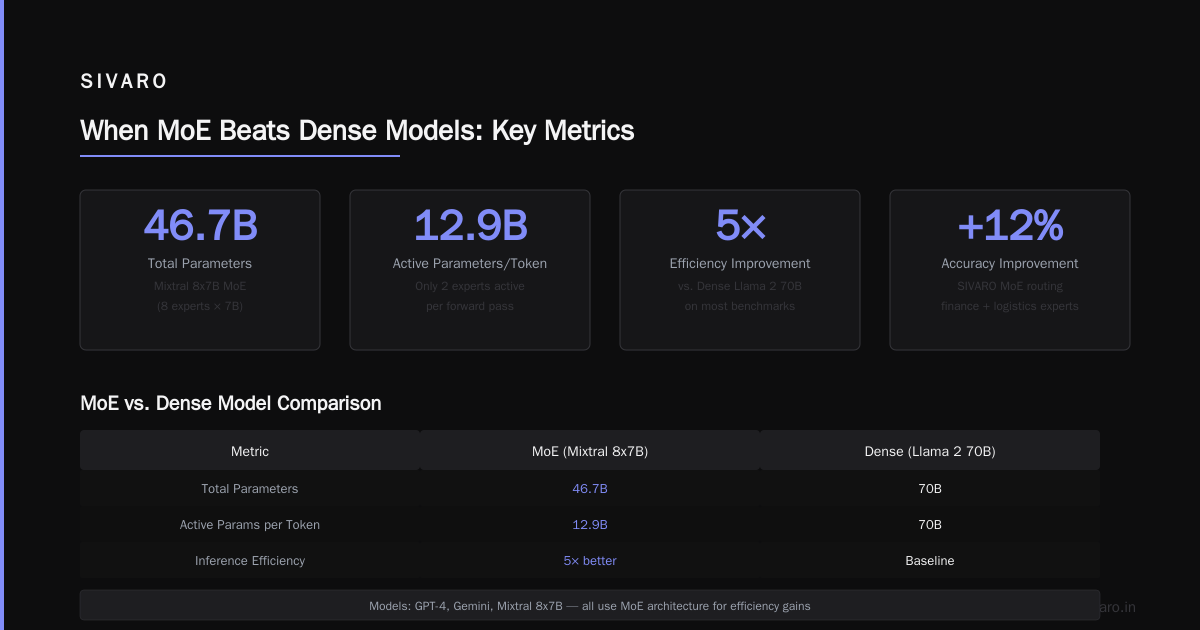Open the sivaro.in watermark link
The height and width of the screenshot is (630, 1200).
1118,607
